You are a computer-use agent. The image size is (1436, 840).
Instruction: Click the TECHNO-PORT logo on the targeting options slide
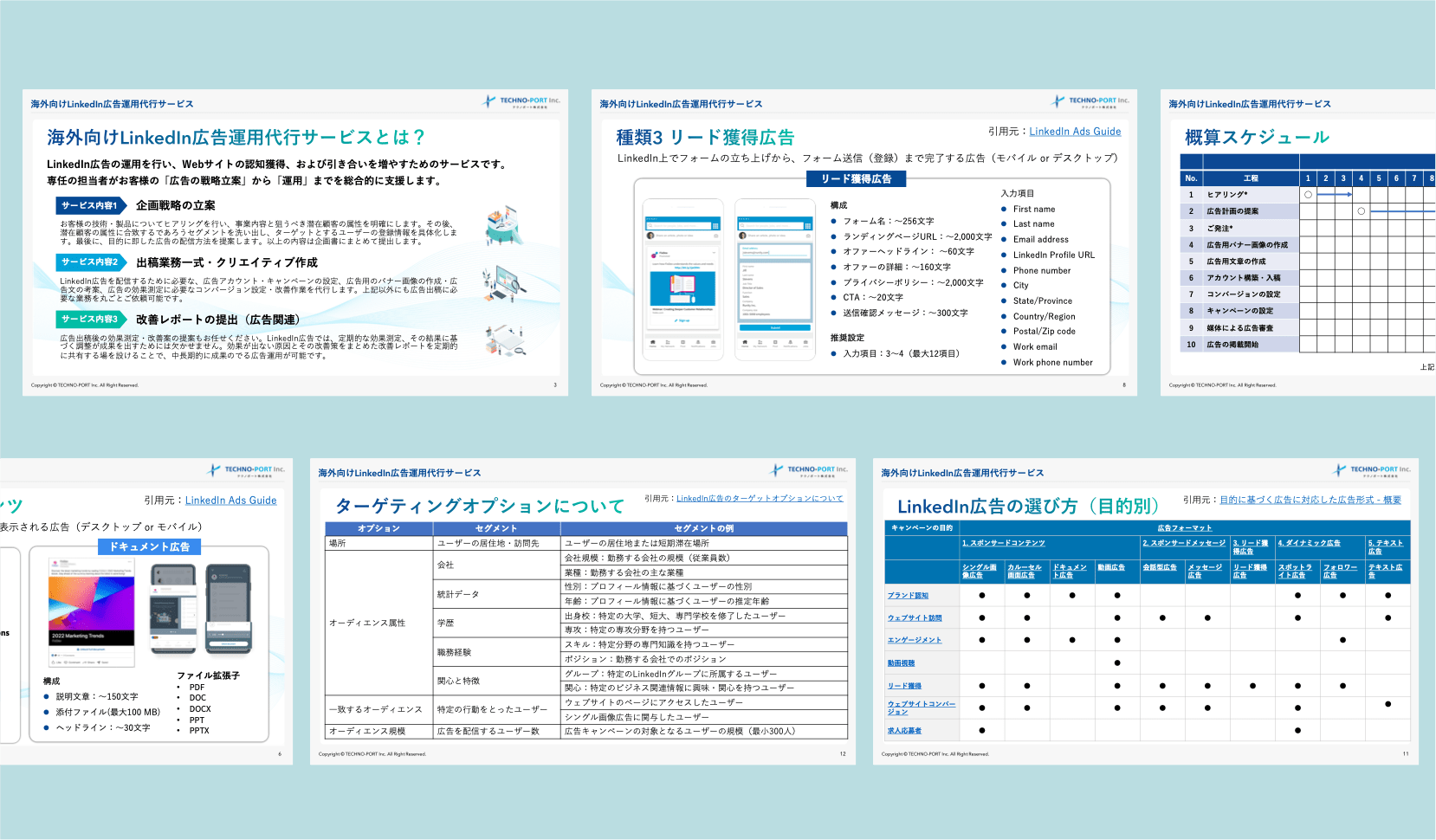tap(809, 471)
